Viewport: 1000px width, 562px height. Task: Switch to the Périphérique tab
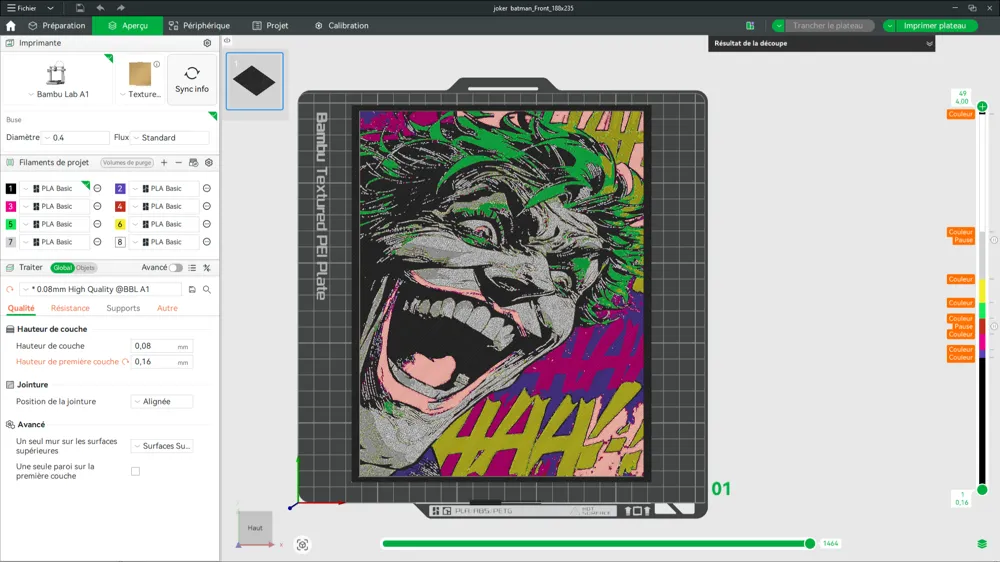click(199, 26)
